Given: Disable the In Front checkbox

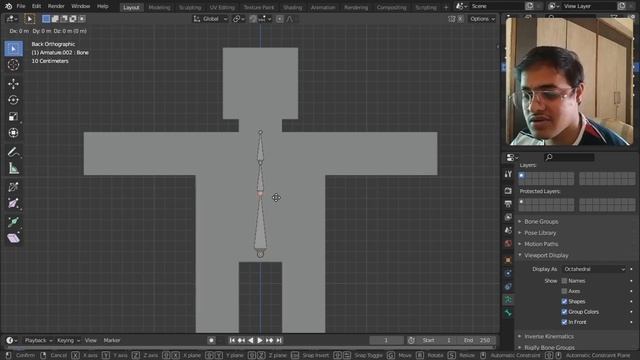Looking at the screenshot, I should [564, 322].
